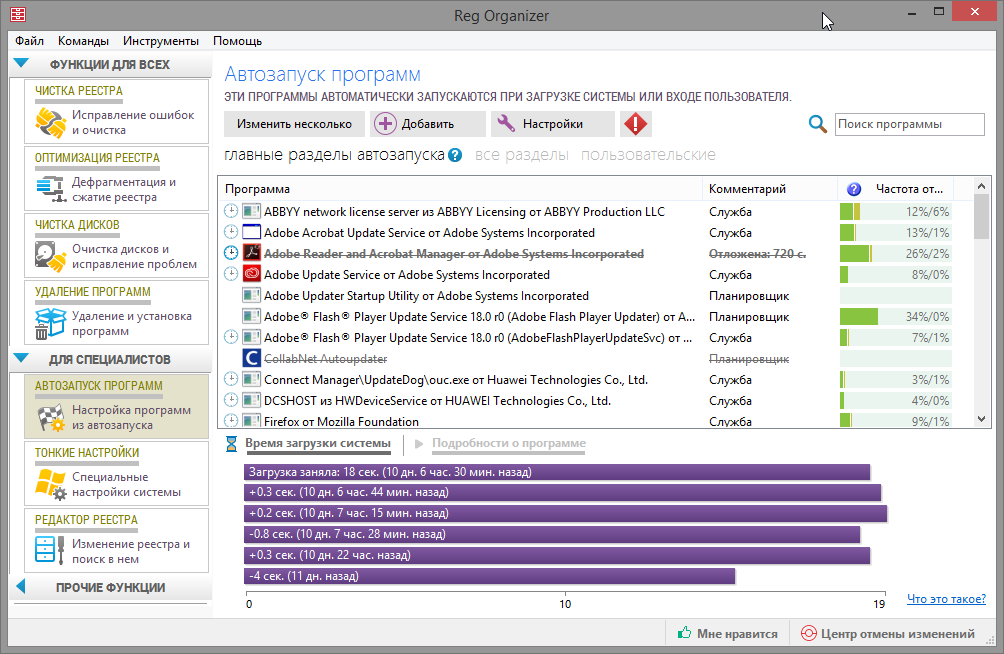Click the CollabNet Autoupdater icon
Screen dimensions: 1004x654
tap(252, 358)
